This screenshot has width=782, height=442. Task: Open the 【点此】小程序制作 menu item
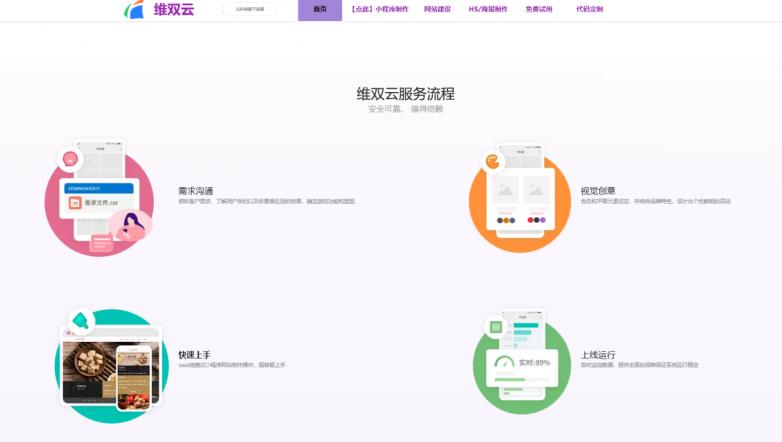pyautogui.click(x=380, y=9)
